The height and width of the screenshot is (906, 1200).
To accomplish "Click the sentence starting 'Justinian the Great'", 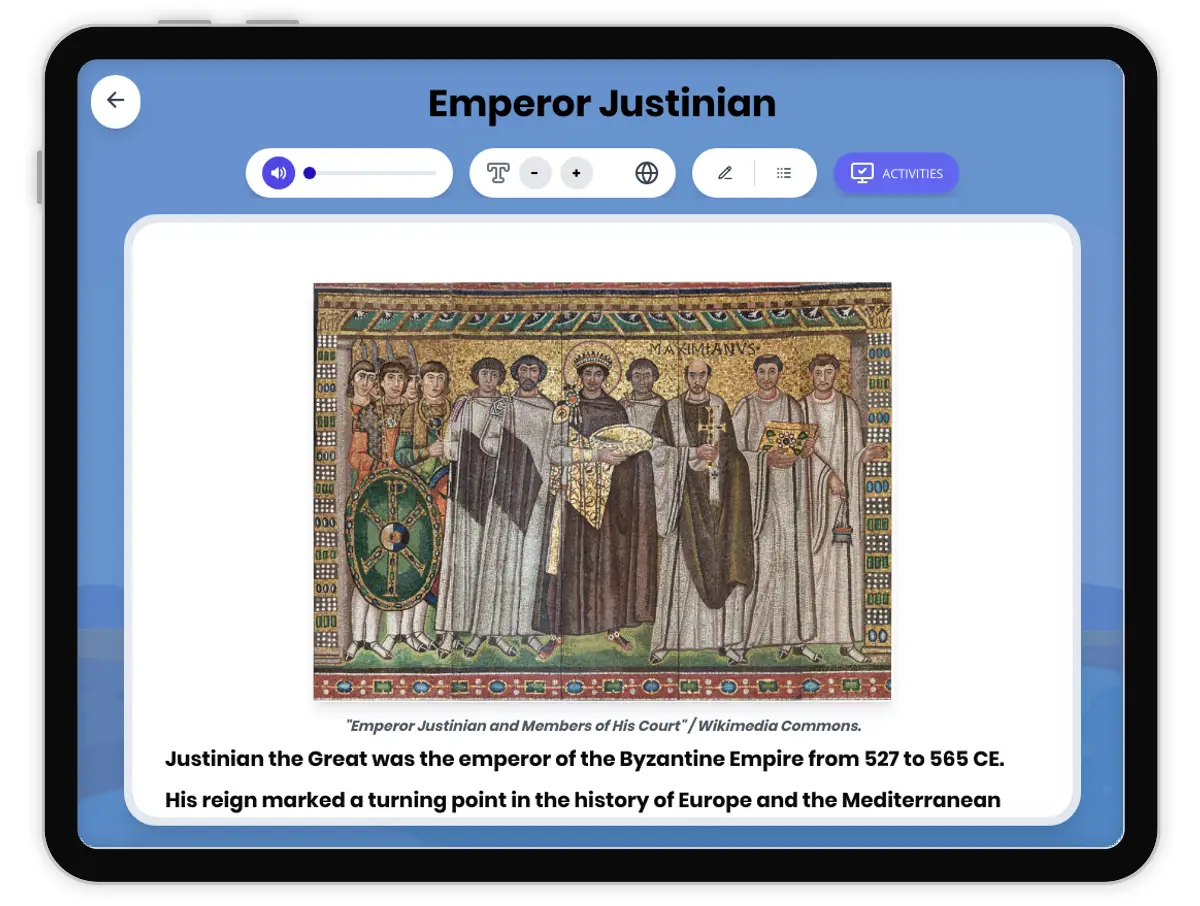I will coord(584,759).
